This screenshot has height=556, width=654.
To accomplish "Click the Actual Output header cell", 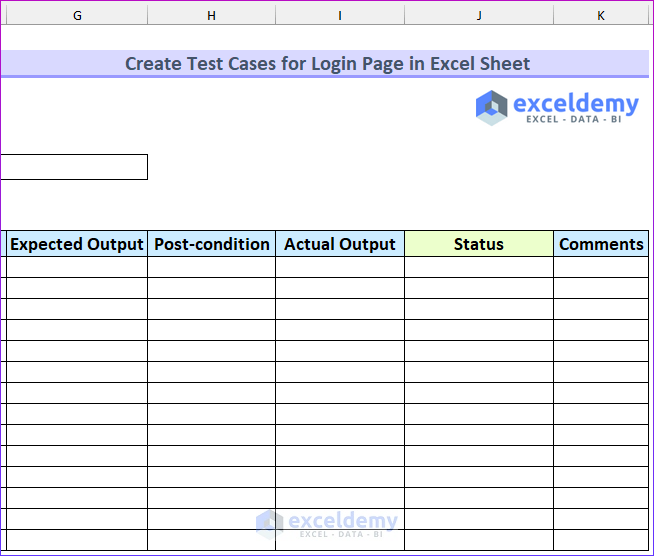I will pos(340,244).
